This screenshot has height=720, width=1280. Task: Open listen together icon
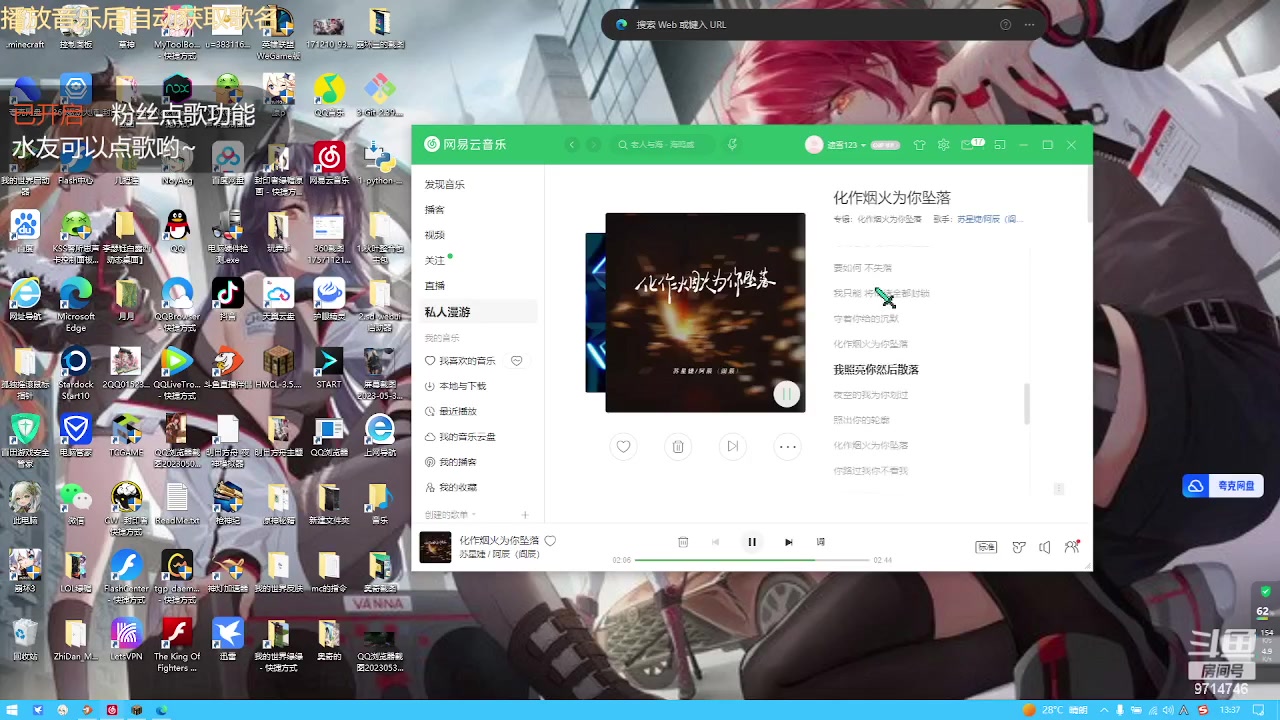(x=1072, y=547)
